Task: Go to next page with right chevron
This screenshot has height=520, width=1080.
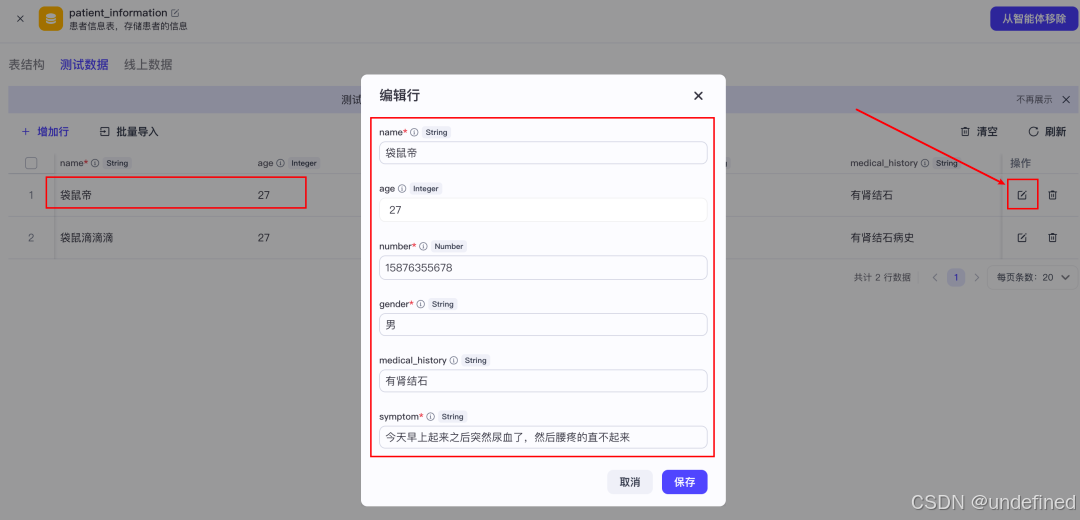Action: tap(976, 278)
